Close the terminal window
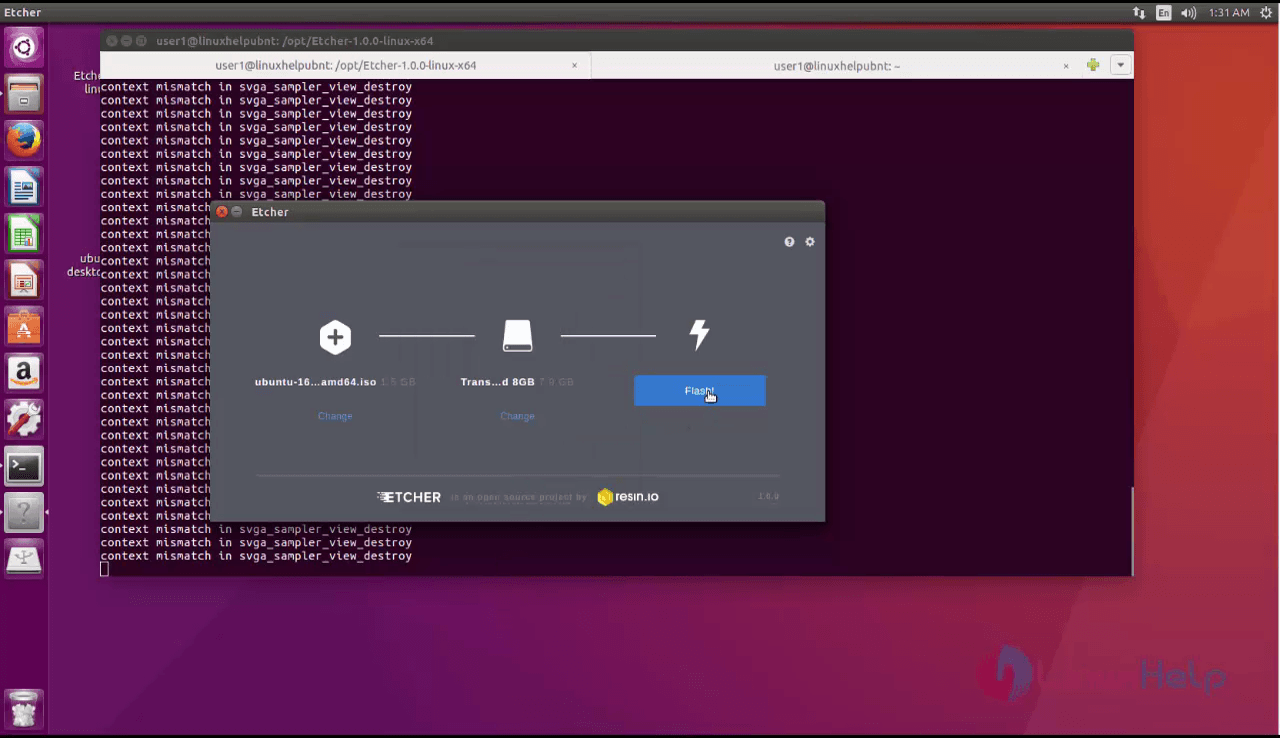 [111, 41]
